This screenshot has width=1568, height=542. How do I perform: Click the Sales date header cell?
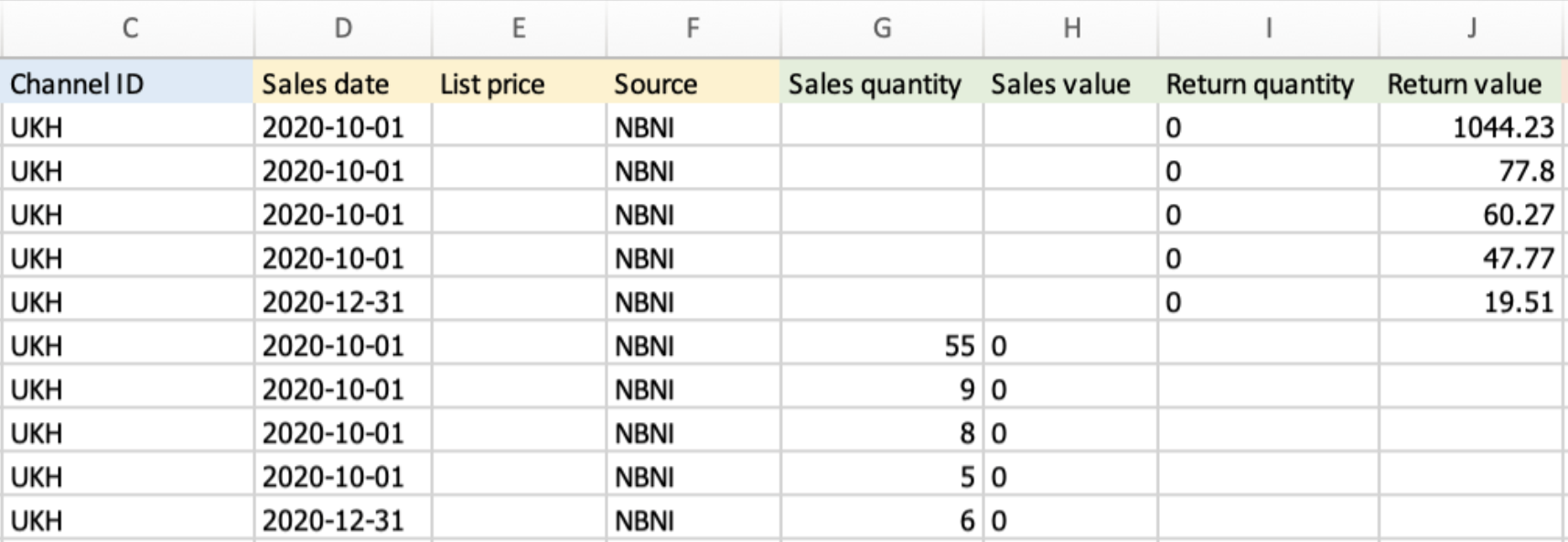(343, 84)
